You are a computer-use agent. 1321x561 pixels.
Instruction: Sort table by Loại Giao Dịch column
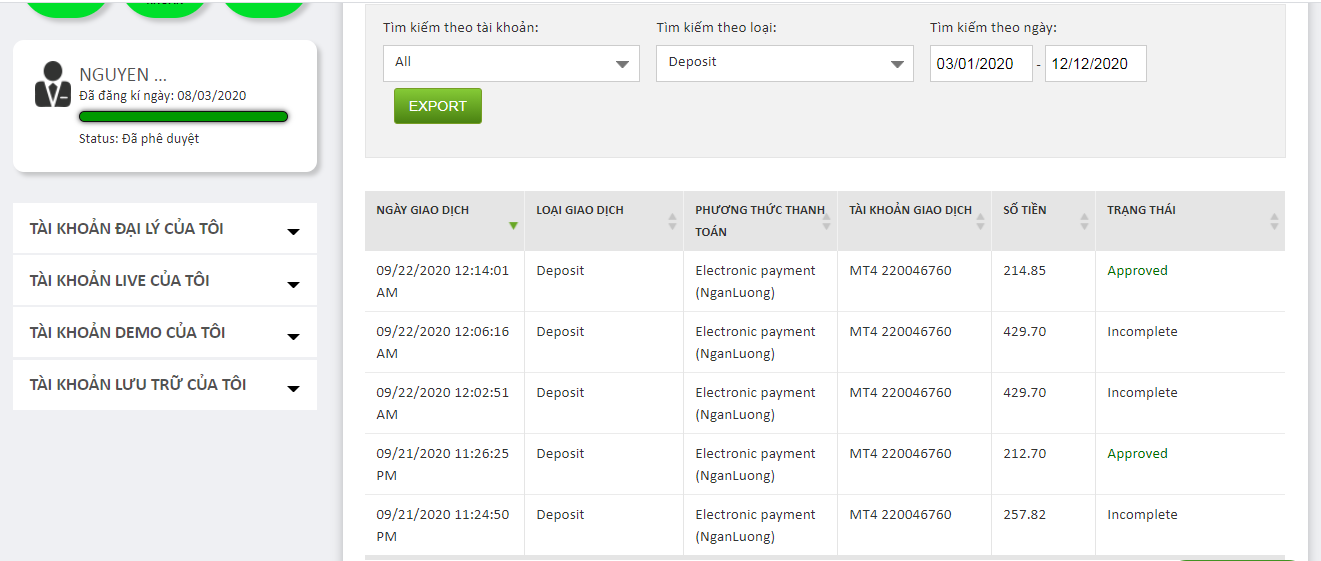[672, 221]
